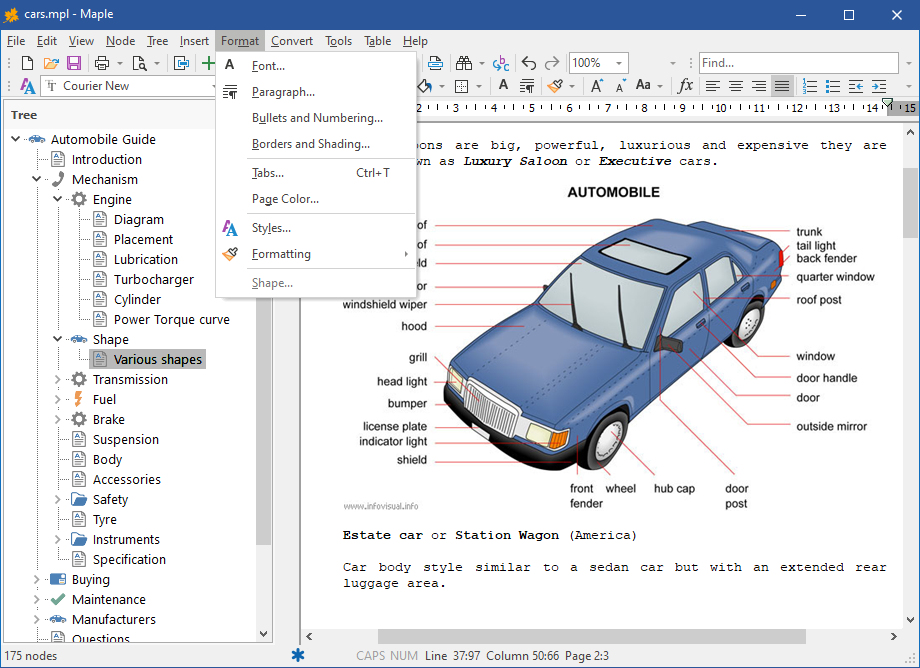Collapse the Engine tree node
920x668 pixels.
pyautogui.click(x=58, y=199)
